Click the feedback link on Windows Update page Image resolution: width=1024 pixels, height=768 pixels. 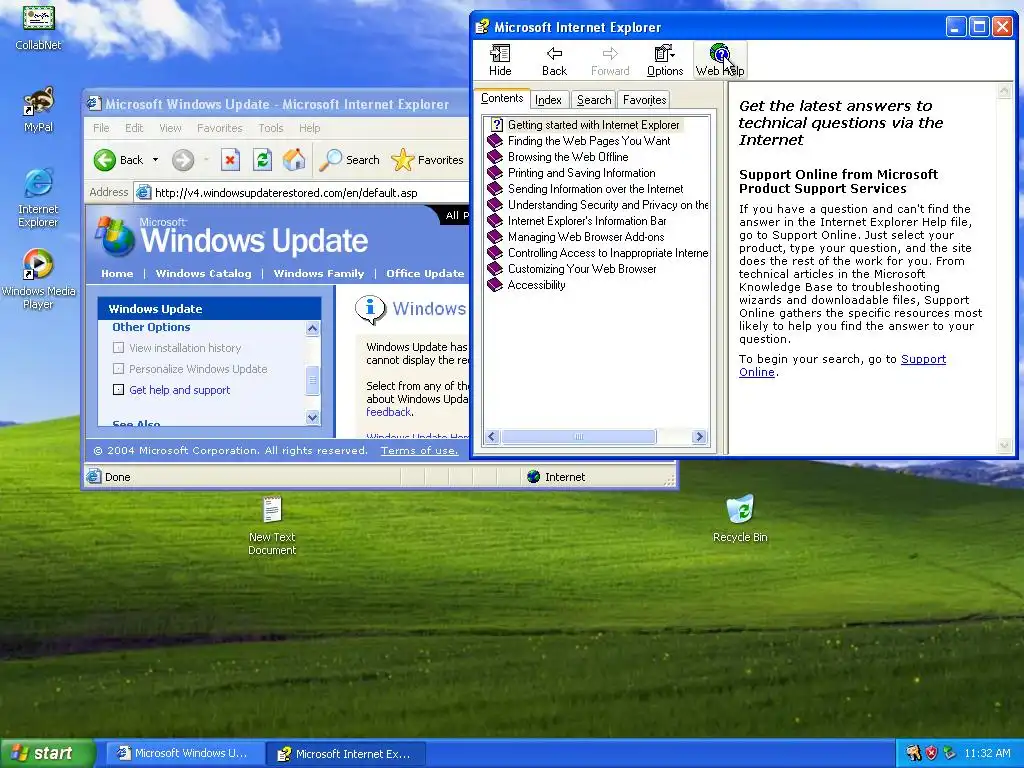389,412
